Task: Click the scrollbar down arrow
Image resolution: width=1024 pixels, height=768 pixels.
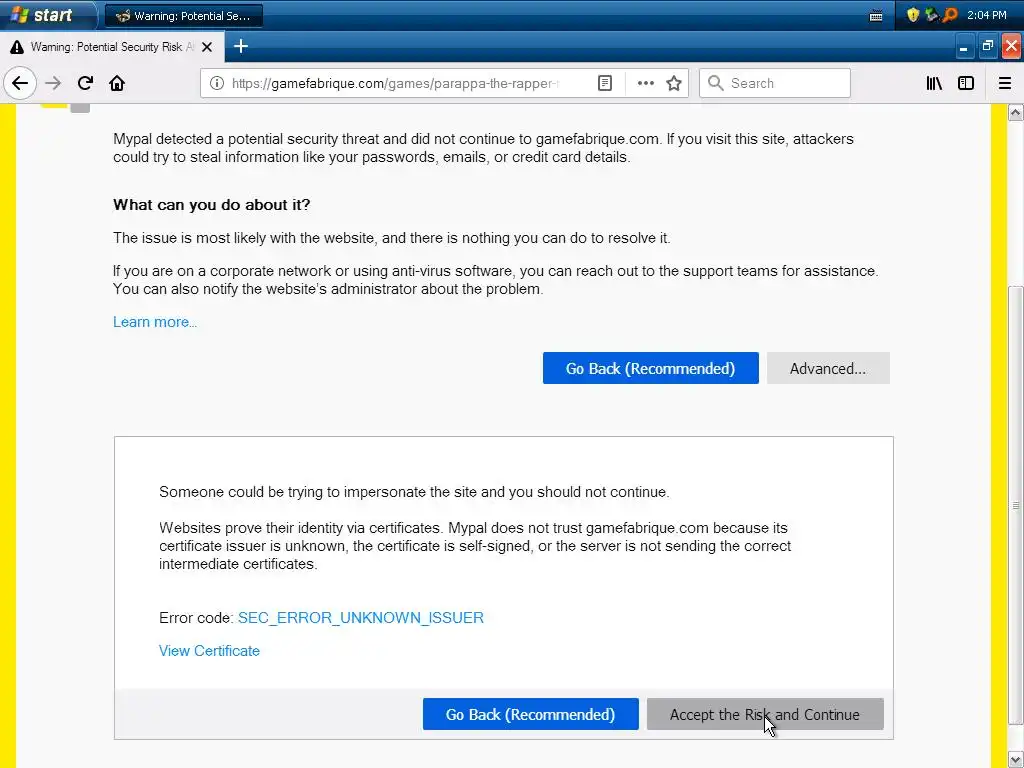Action: [x=1016, y=758]
